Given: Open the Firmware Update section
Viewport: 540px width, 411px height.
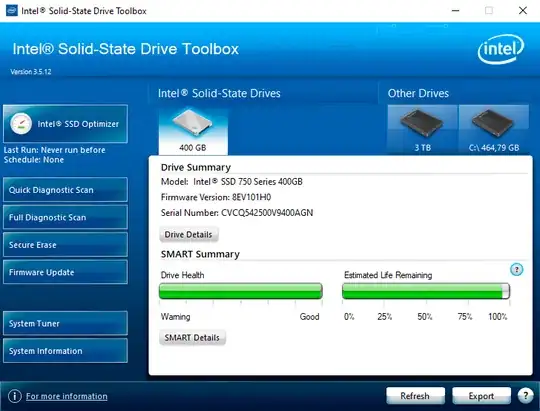Looking at the screenshot, I should point(65,272).
